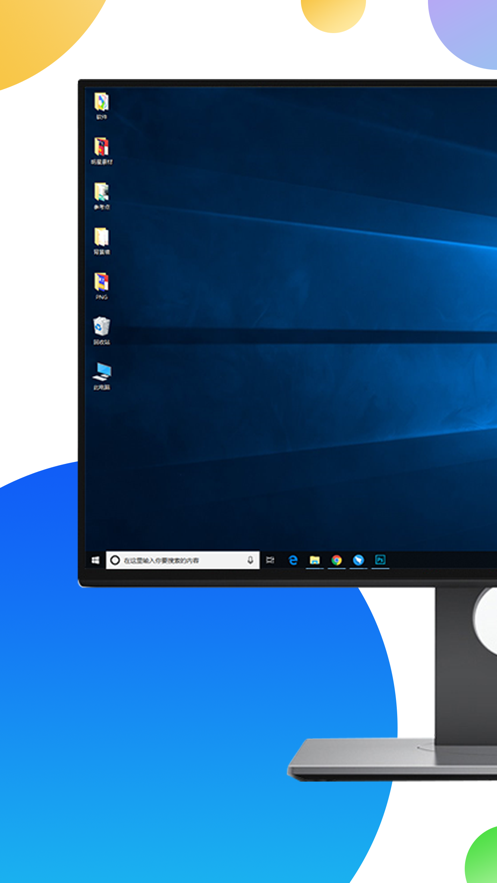Open the second folder with the red cover
Viewport: 497px width, 883px height.
click(x=101, y=151)
